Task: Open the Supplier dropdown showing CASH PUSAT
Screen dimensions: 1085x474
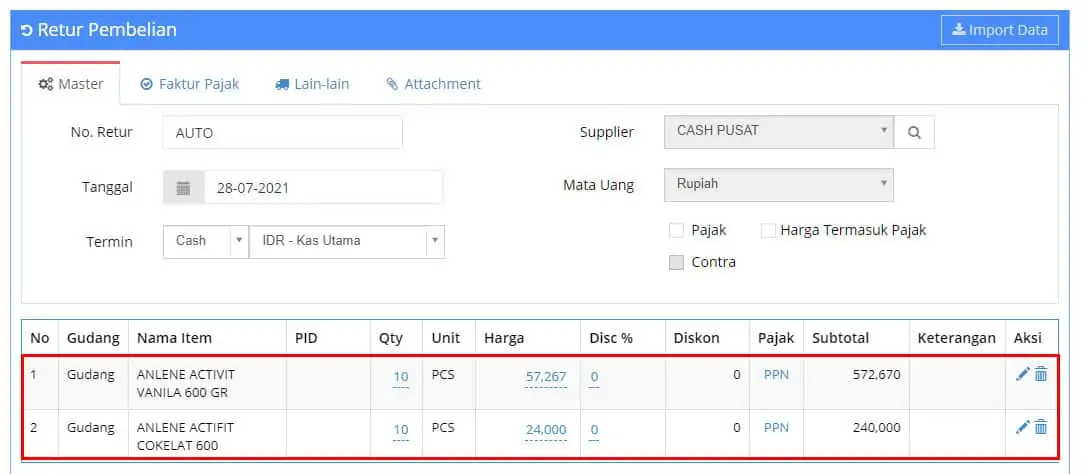Action: 778,131
